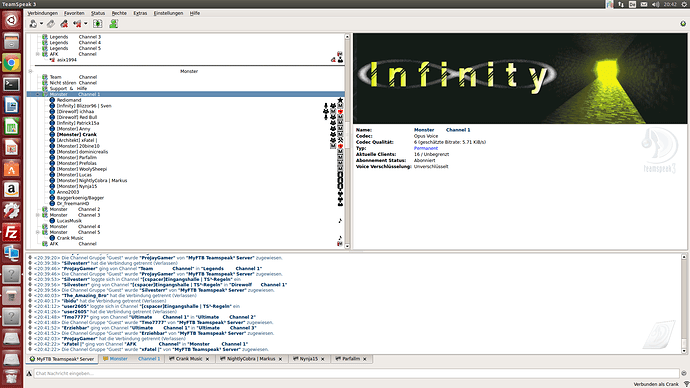Open Google Chrome from the dock
Image resolution: width=690 pixels, height=388 pixels.
pos(11,63)
